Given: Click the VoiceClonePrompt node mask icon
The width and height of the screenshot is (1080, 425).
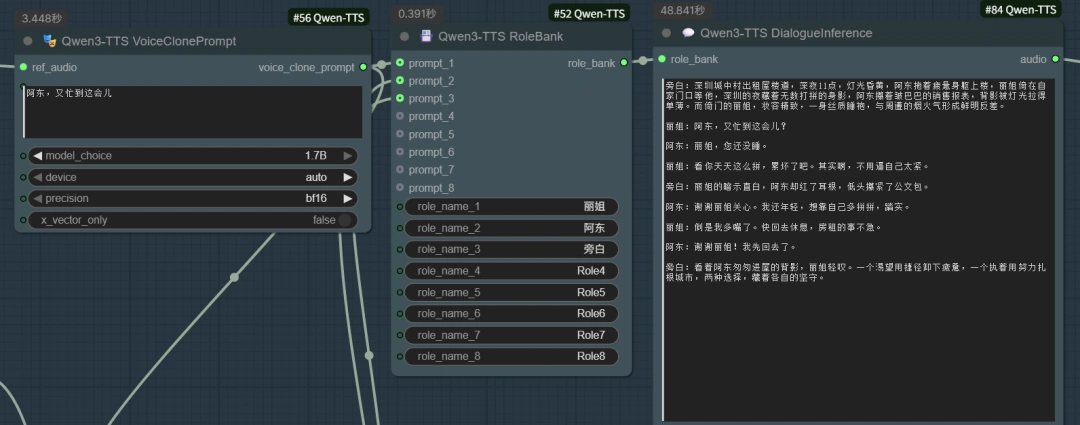Looking at the screenshot, I should pyautogui.click(x=50, y=41).
